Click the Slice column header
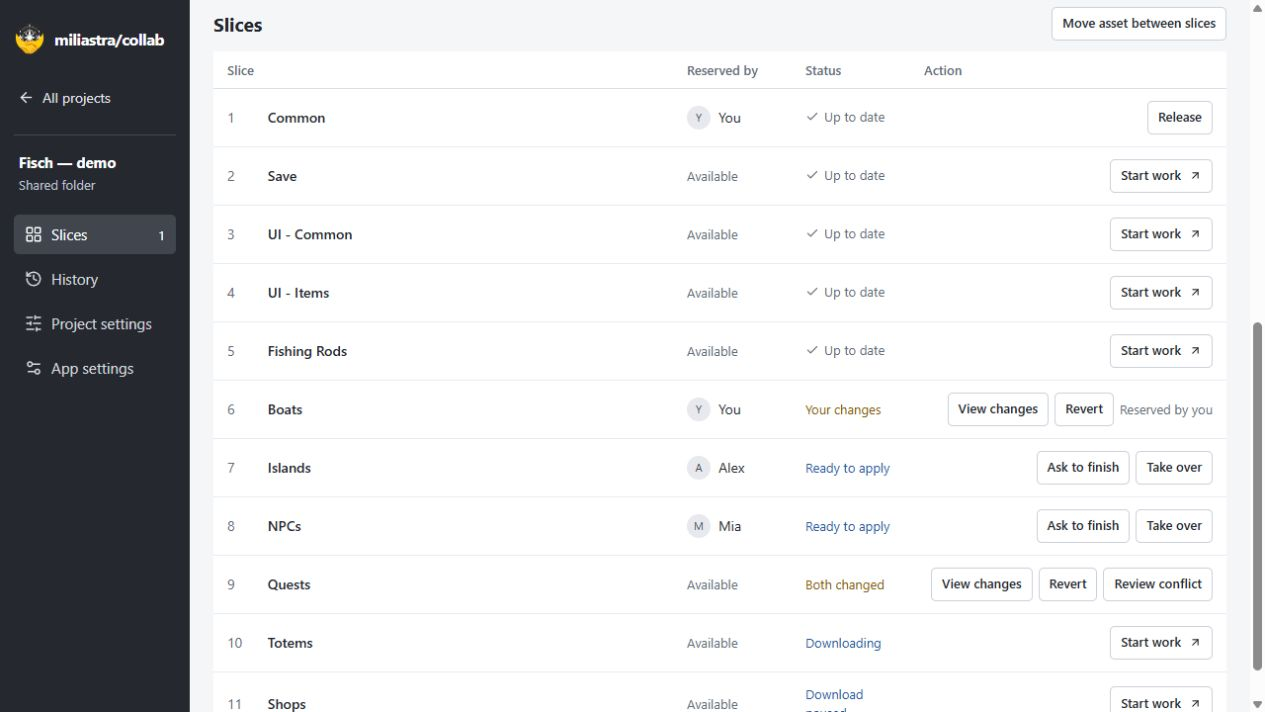The width and height of the screenshot is (1265, 712). coord(240,71)
